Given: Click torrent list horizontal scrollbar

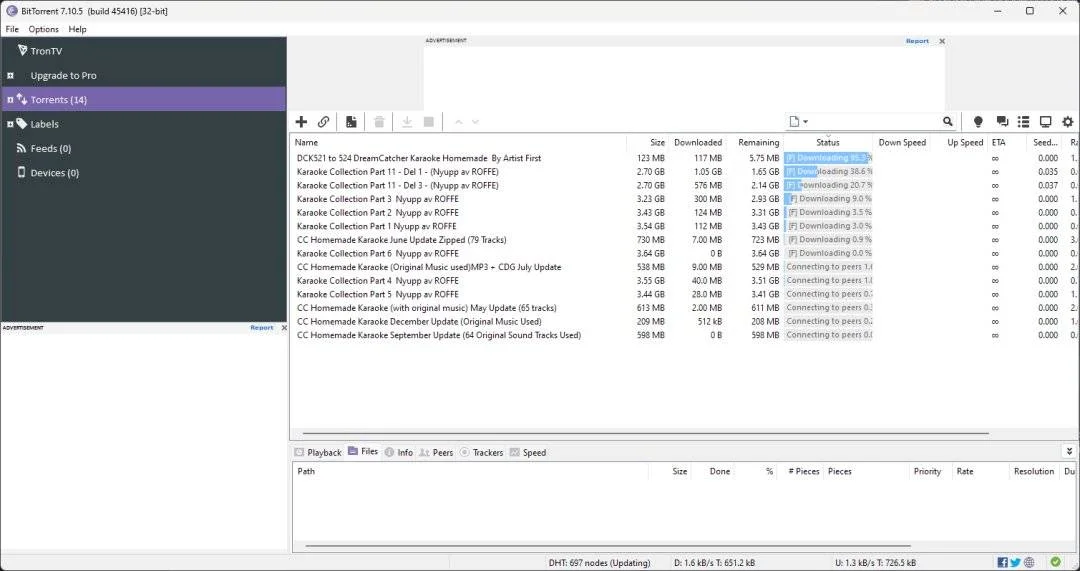Looking at the screenshot, I should click(645, 433).
